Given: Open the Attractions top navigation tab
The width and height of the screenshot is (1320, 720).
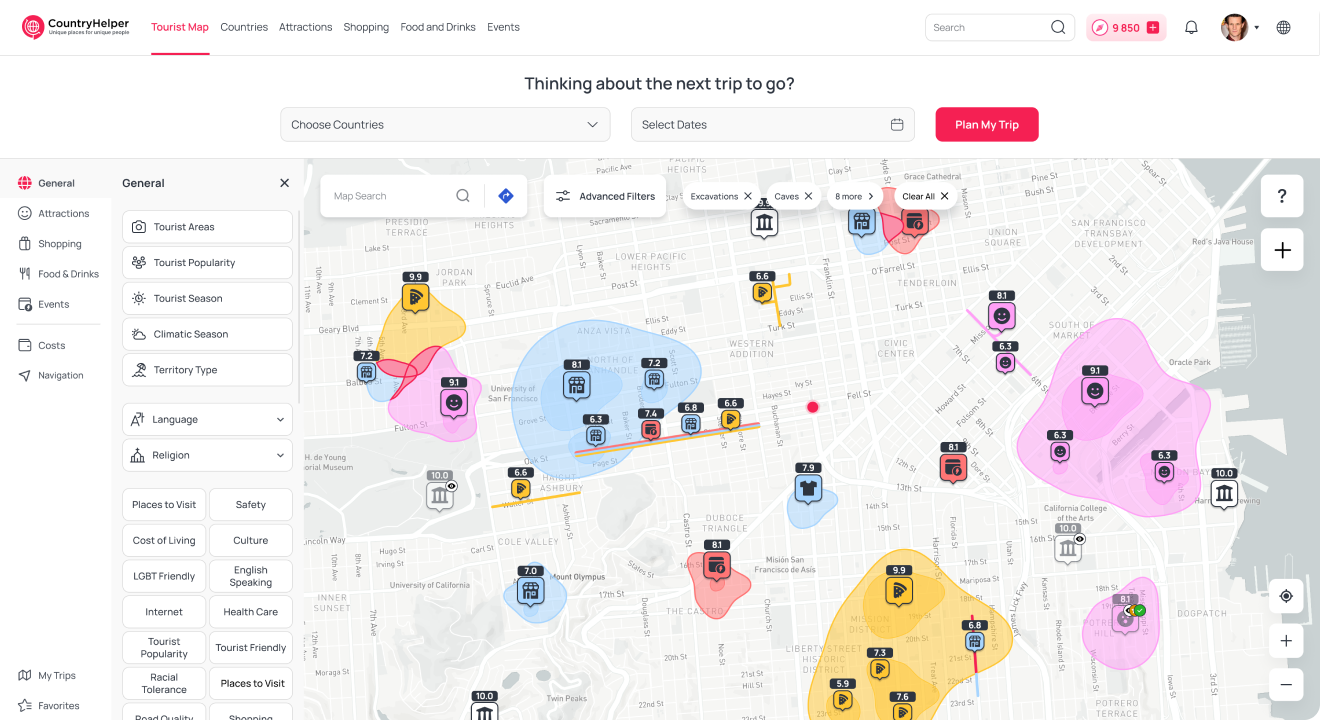Looking at the screenshot, I should coord(305,27).
